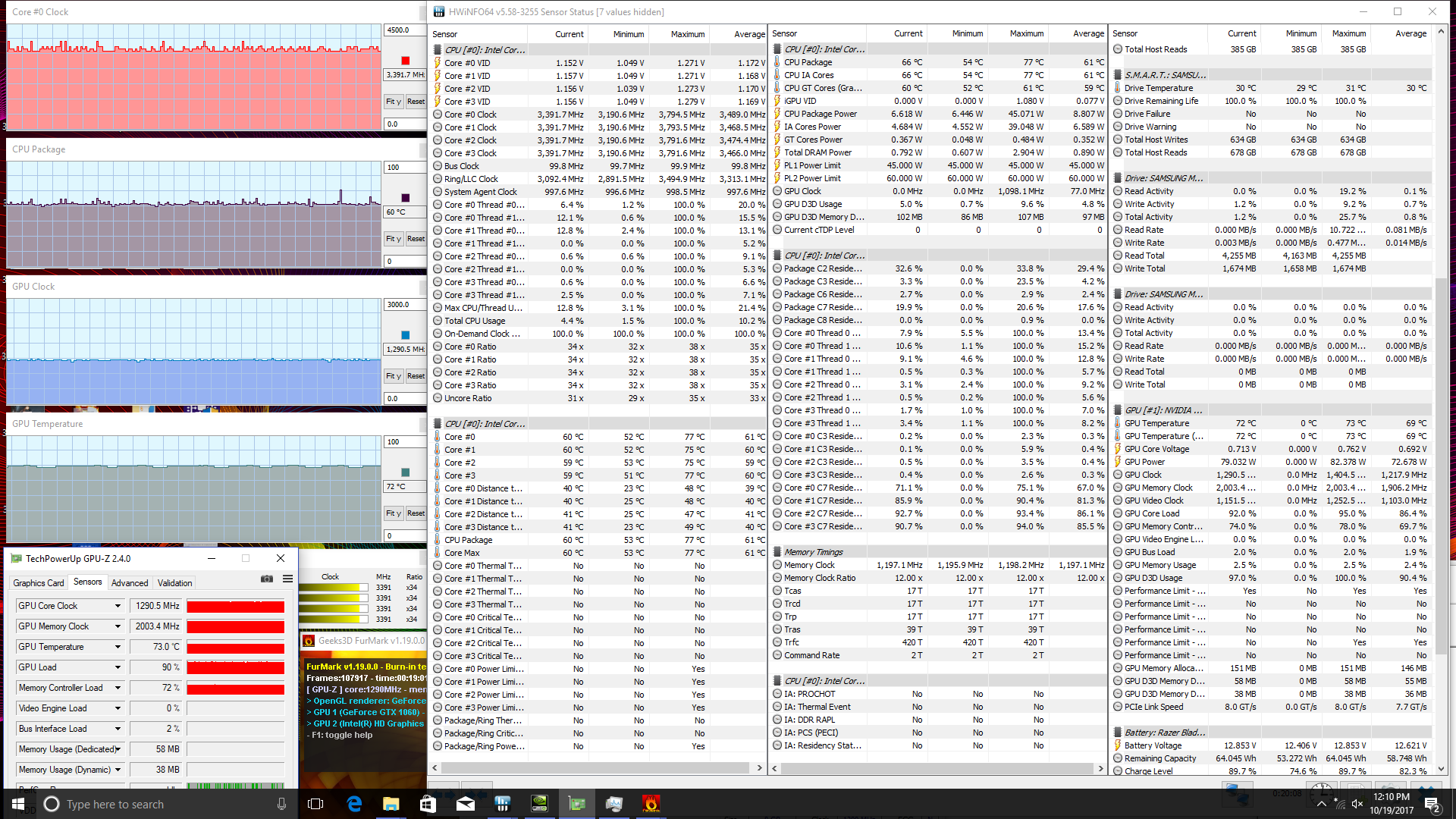Launch Microsoft Edge from taskbar
Screen dimensions: 1456x819
pyautogui.click(x=354, y=803)
